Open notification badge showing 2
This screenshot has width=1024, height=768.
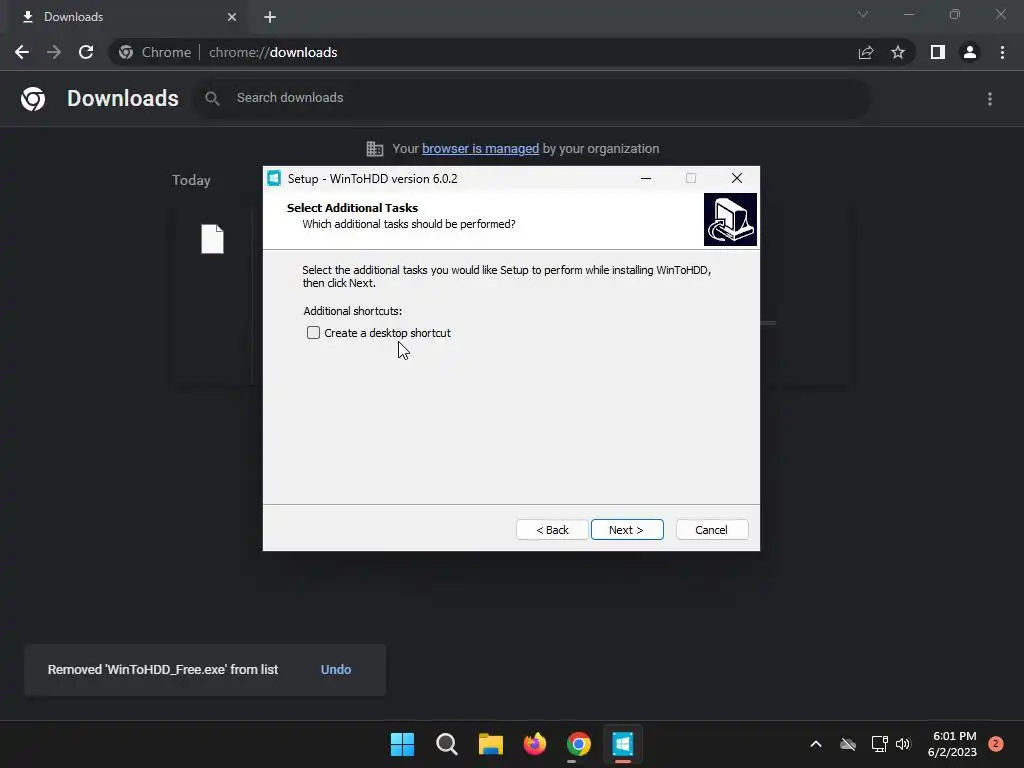tap(996, 744)
